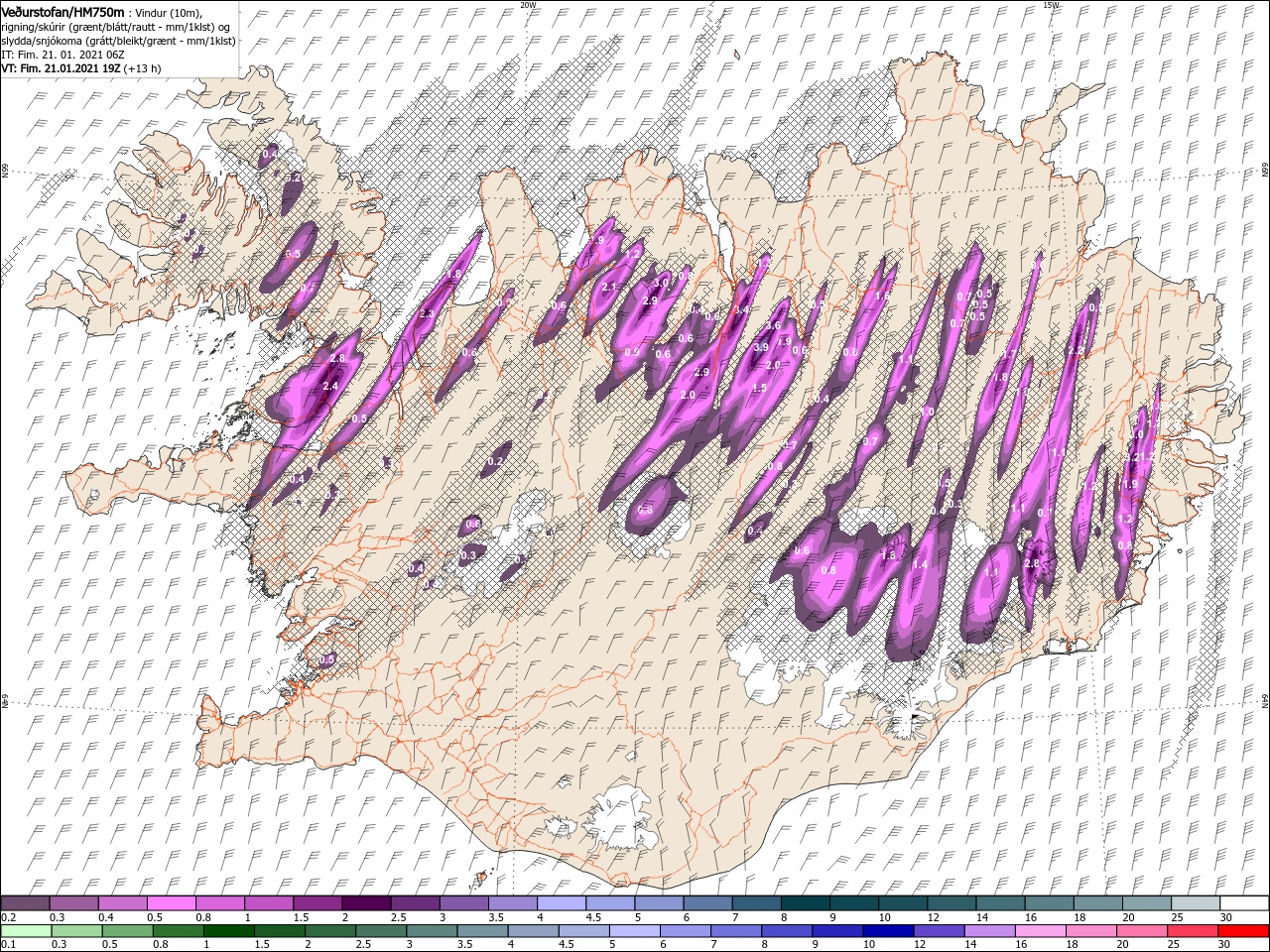Viewport: 1270px width, 952px height.
Task: Select the crimson rain swatch at 25
Action: 1193,931
